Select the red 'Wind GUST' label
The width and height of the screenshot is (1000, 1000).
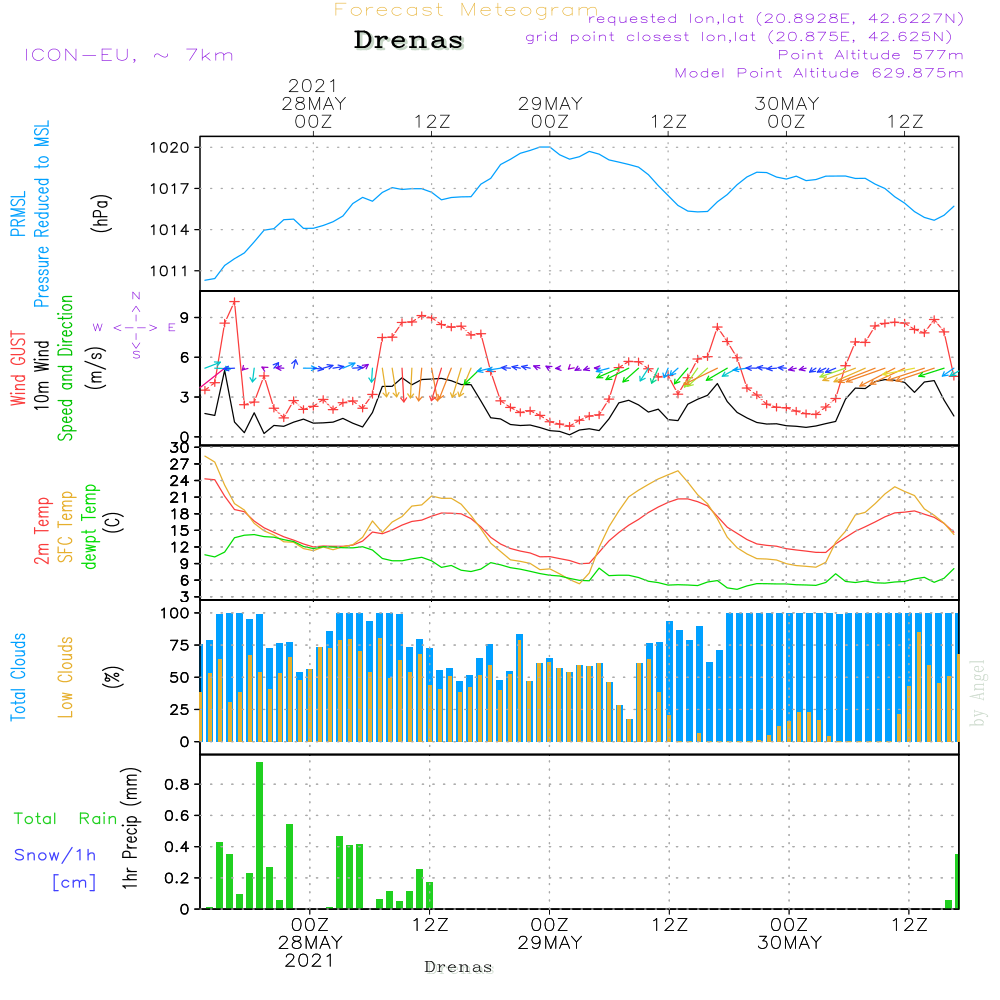pyautogui.click(x=18, y=368)
